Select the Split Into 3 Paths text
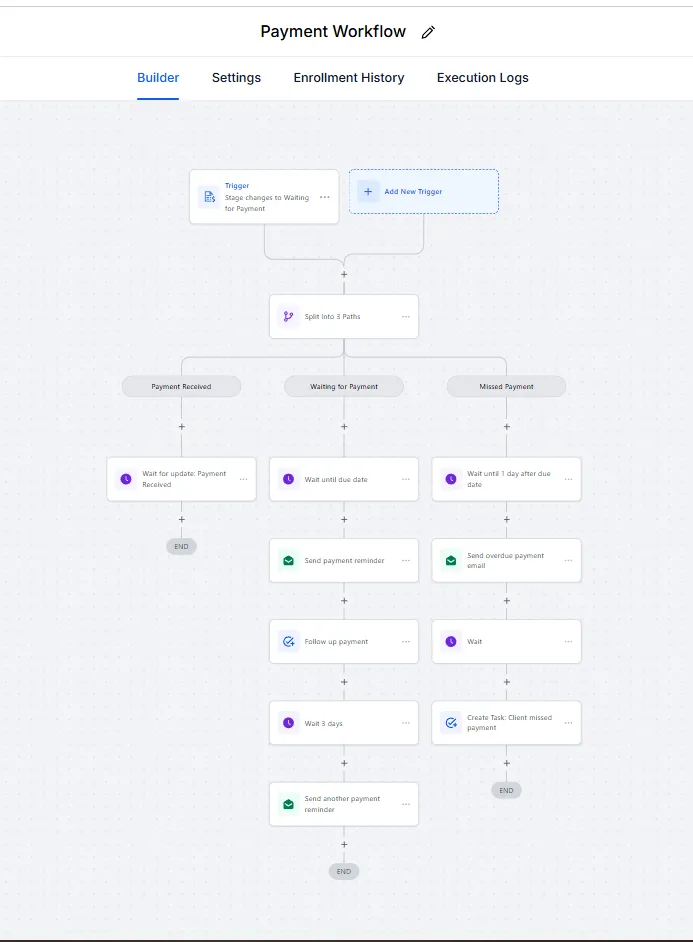 332,317
